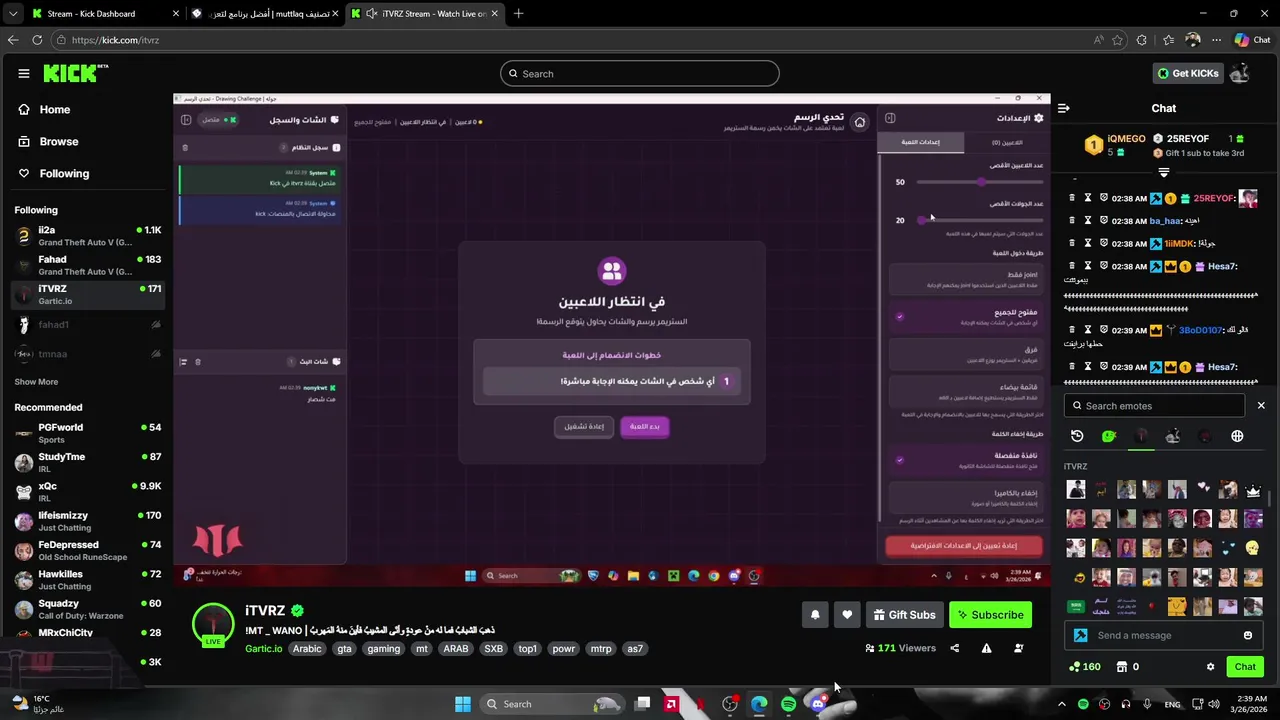The width and height of the screenshot is (1280, 720).
Task: Click the notification bell button
Action: 815,615
